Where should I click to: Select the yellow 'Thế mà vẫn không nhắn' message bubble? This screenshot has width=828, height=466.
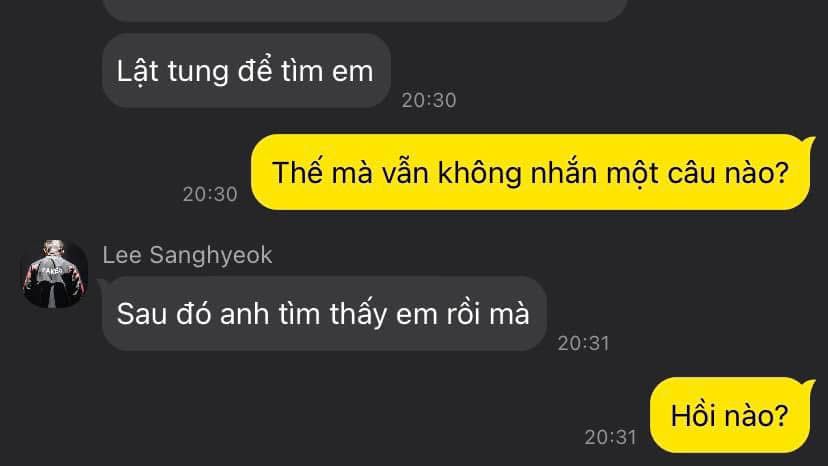(x=531, y=172)
